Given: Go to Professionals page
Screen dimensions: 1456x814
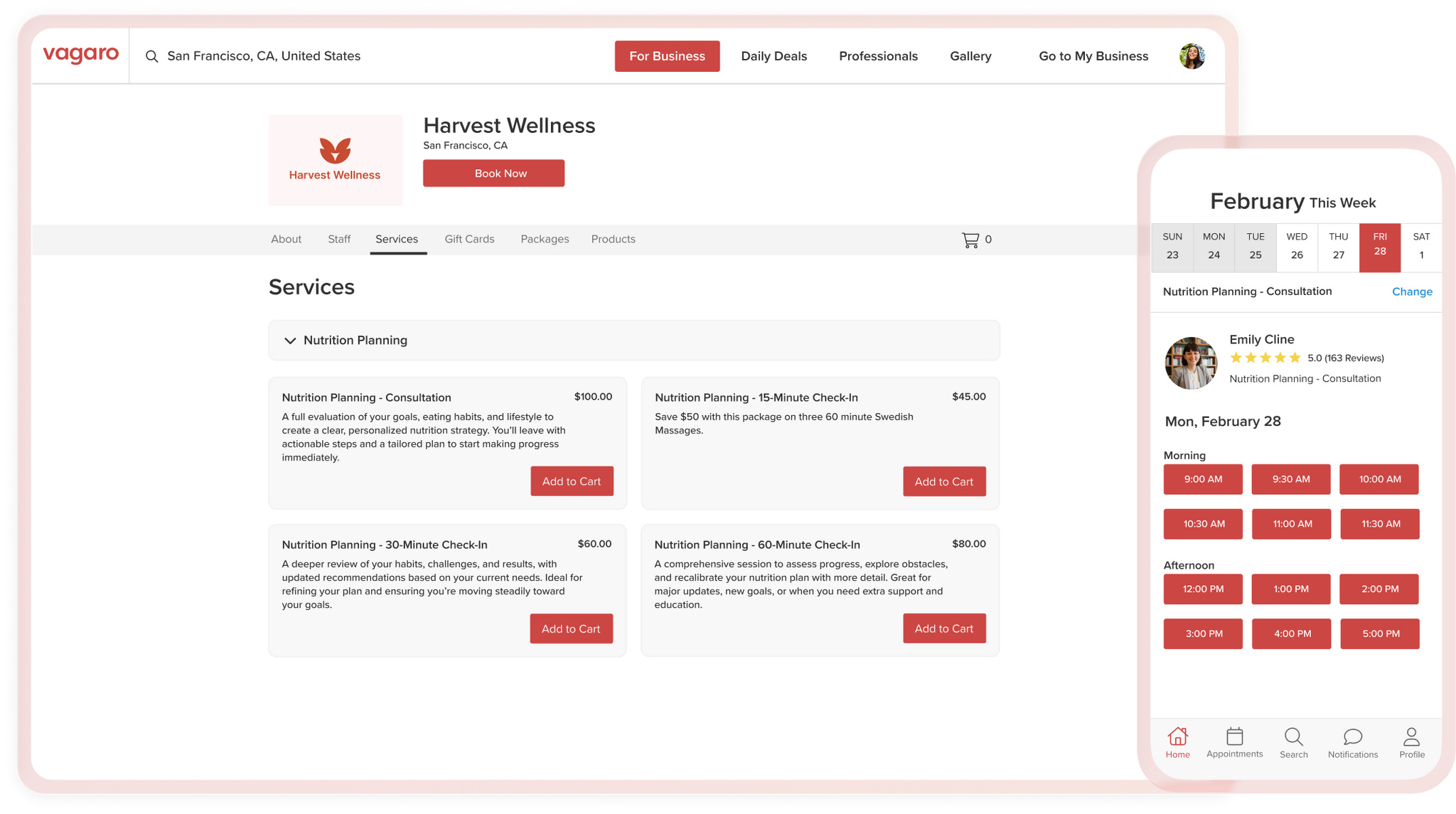Looking at the screenshot, I should pyautogui.click(x=878, y=56).
